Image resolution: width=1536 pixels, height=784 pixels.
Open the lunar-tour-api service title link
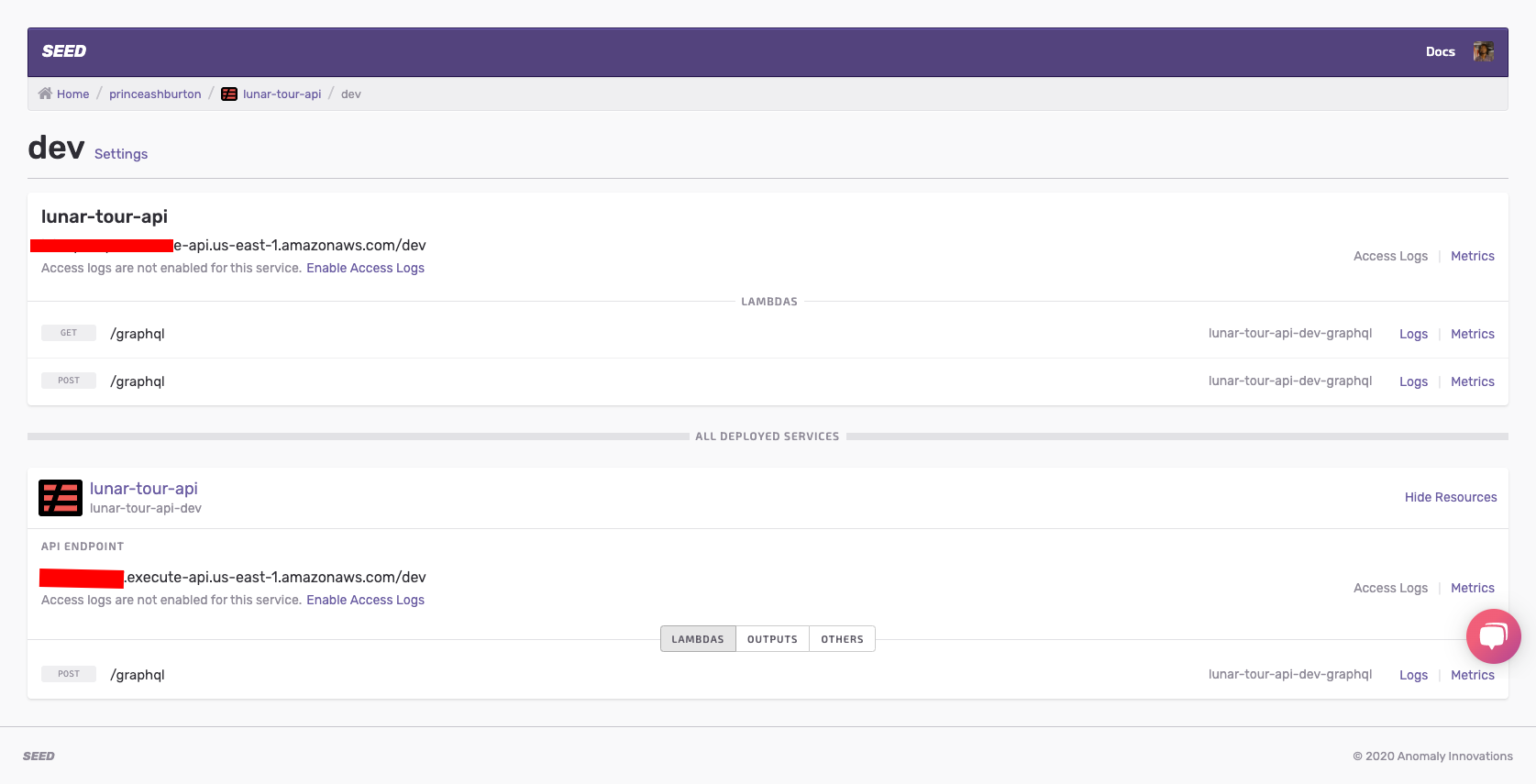(x=144, y=489)
